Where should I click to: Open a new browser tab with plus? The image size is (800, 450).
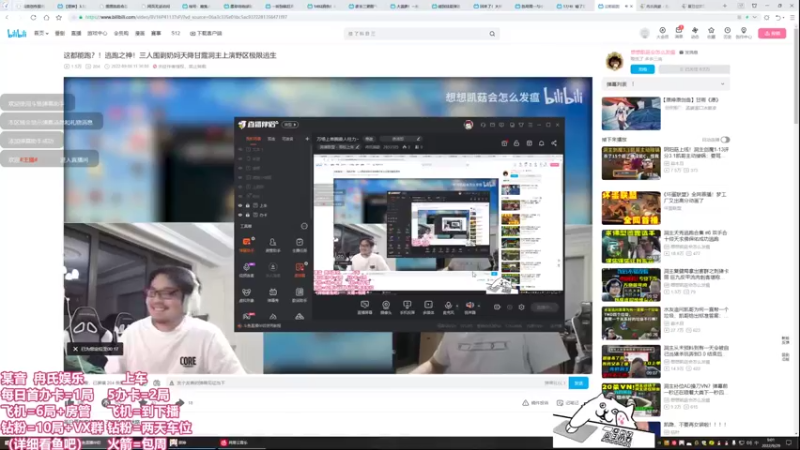click(x=724, y=6)
